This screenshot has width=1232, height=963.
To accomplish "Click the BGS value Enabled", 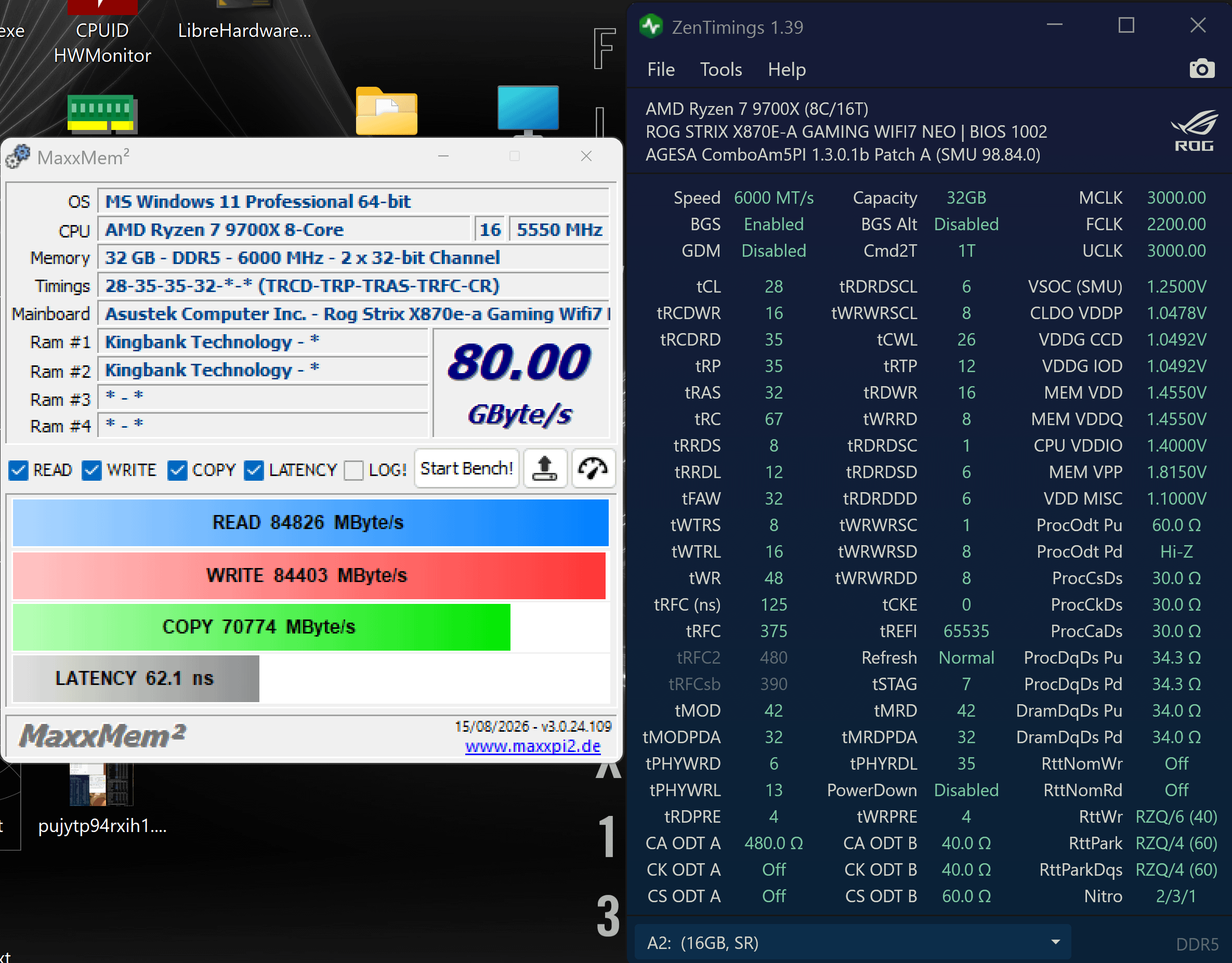I will point(774,225).
